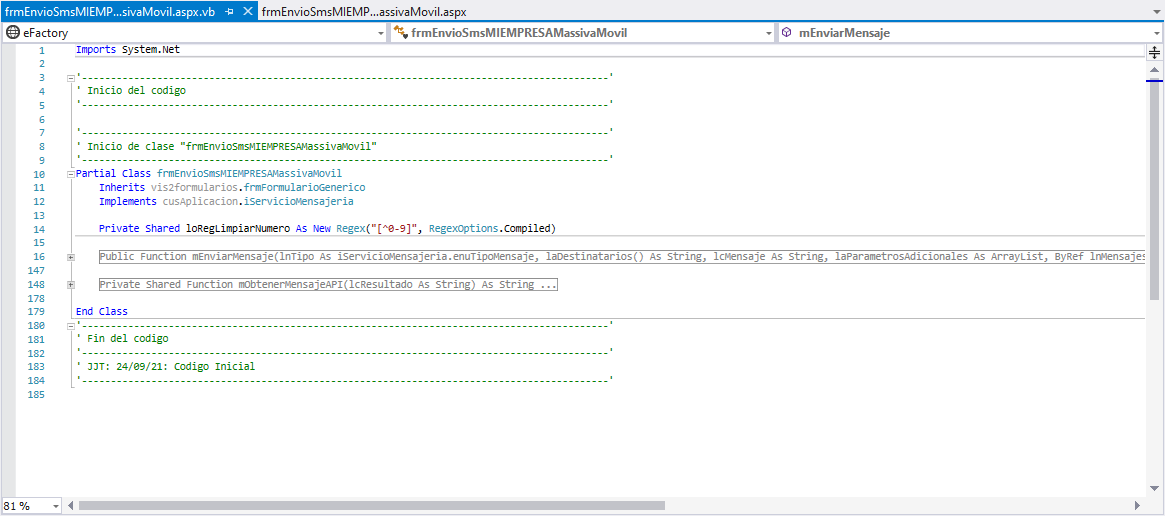Collapse the comment block at line 180
This screenshot has width=1165, height=516.
point(71,325)
